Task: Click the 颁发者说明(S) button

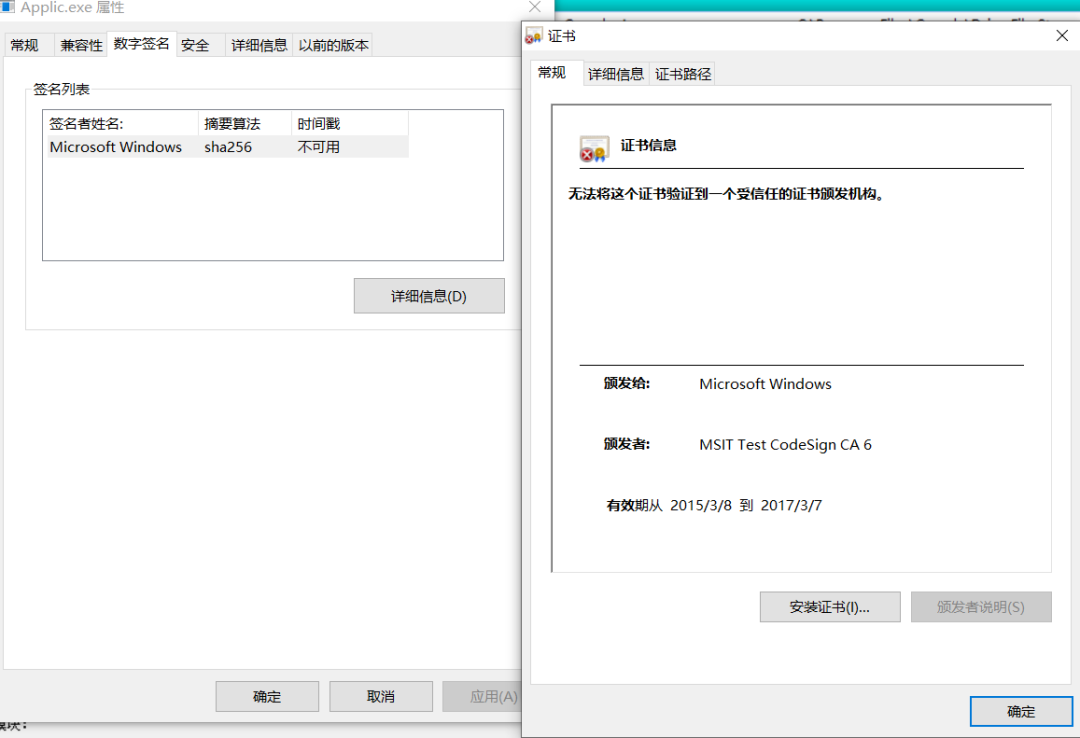Action: click(981, 607)
